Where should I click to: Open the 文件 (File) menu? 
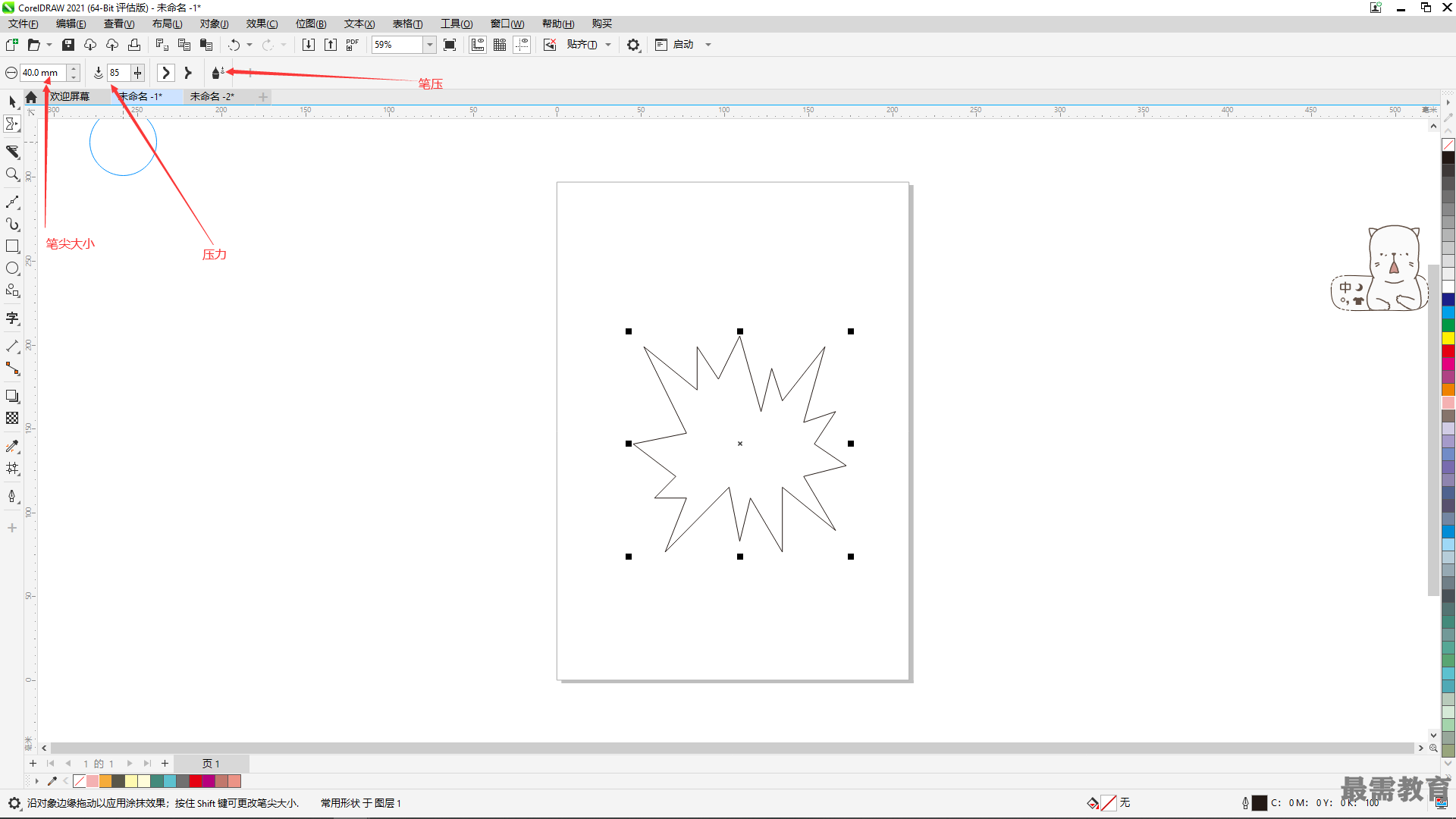pos(23,24)
